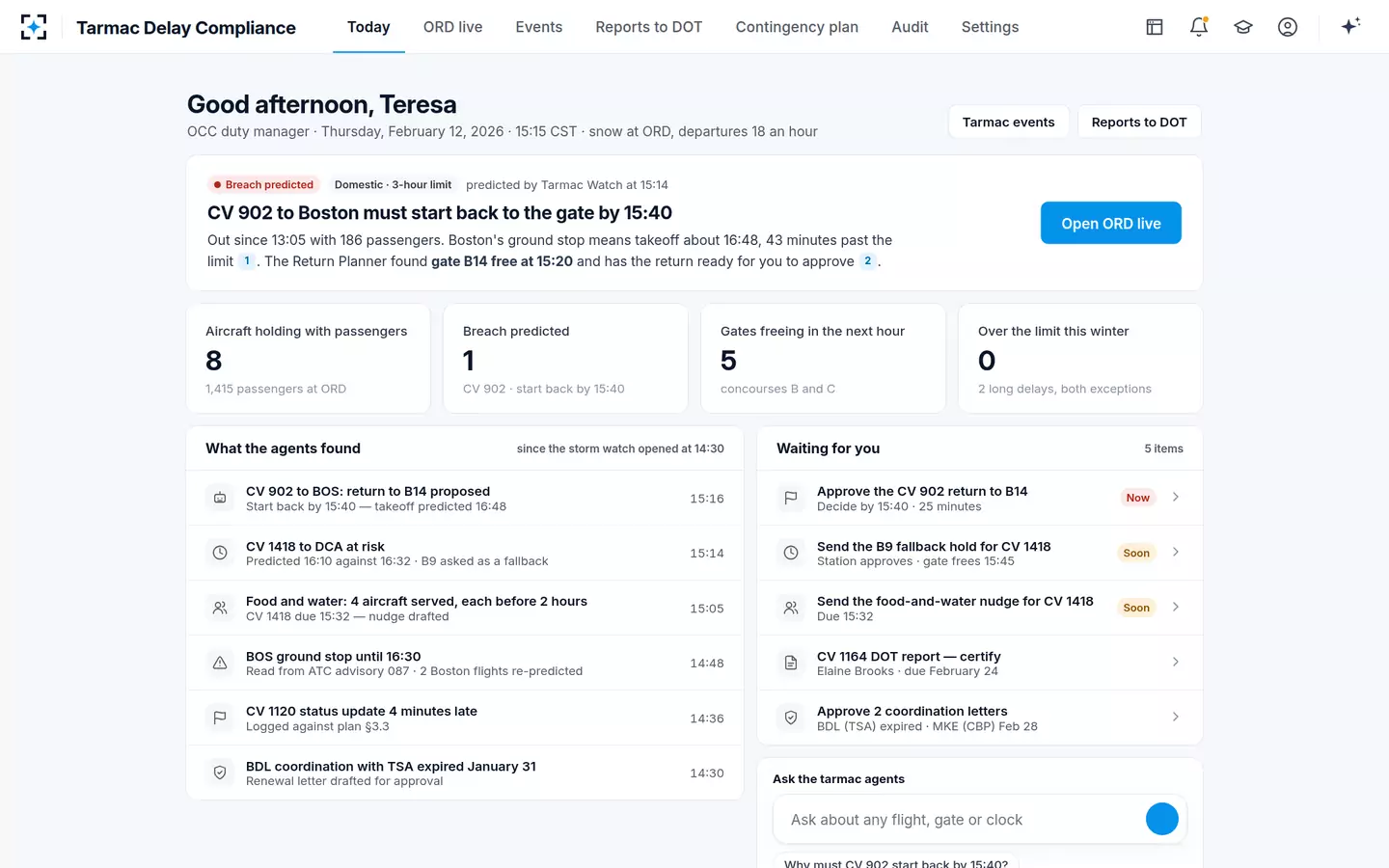Click people icon beside food-and-water nudge item
The image size is (1389, 868).
791,609
